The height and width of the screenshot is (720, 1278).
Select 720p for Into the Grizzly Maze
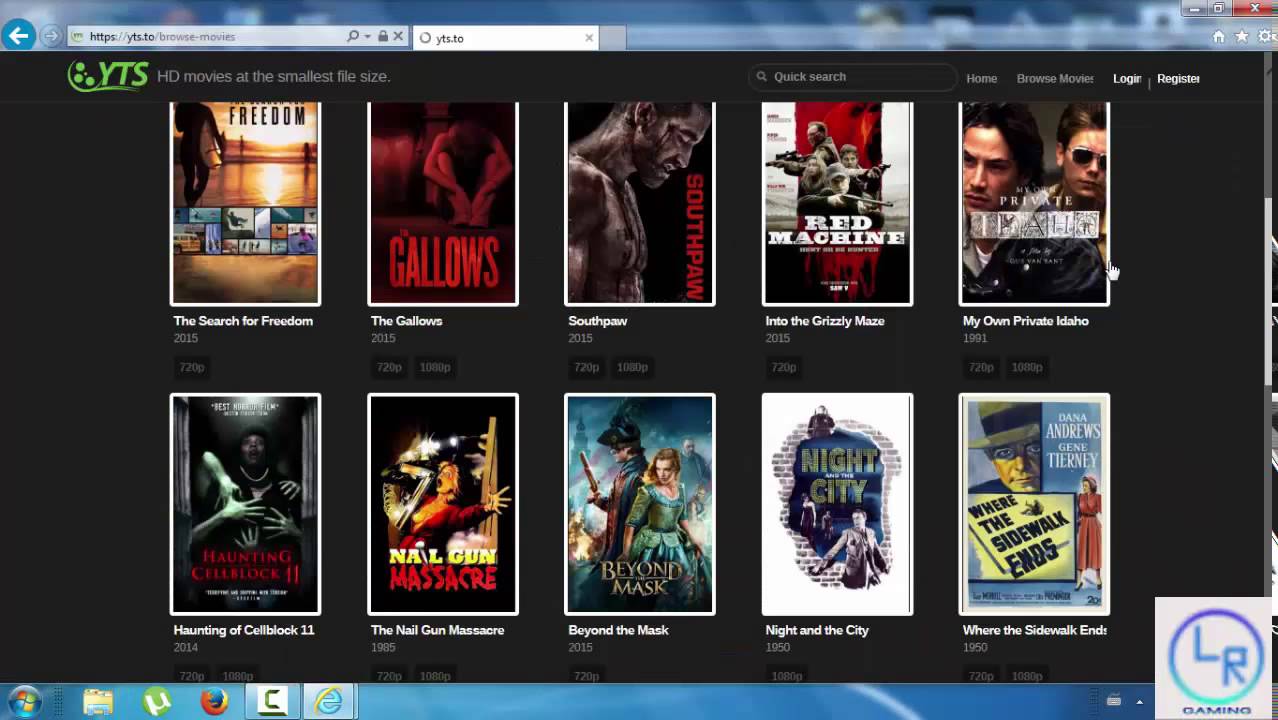[783, 367]
